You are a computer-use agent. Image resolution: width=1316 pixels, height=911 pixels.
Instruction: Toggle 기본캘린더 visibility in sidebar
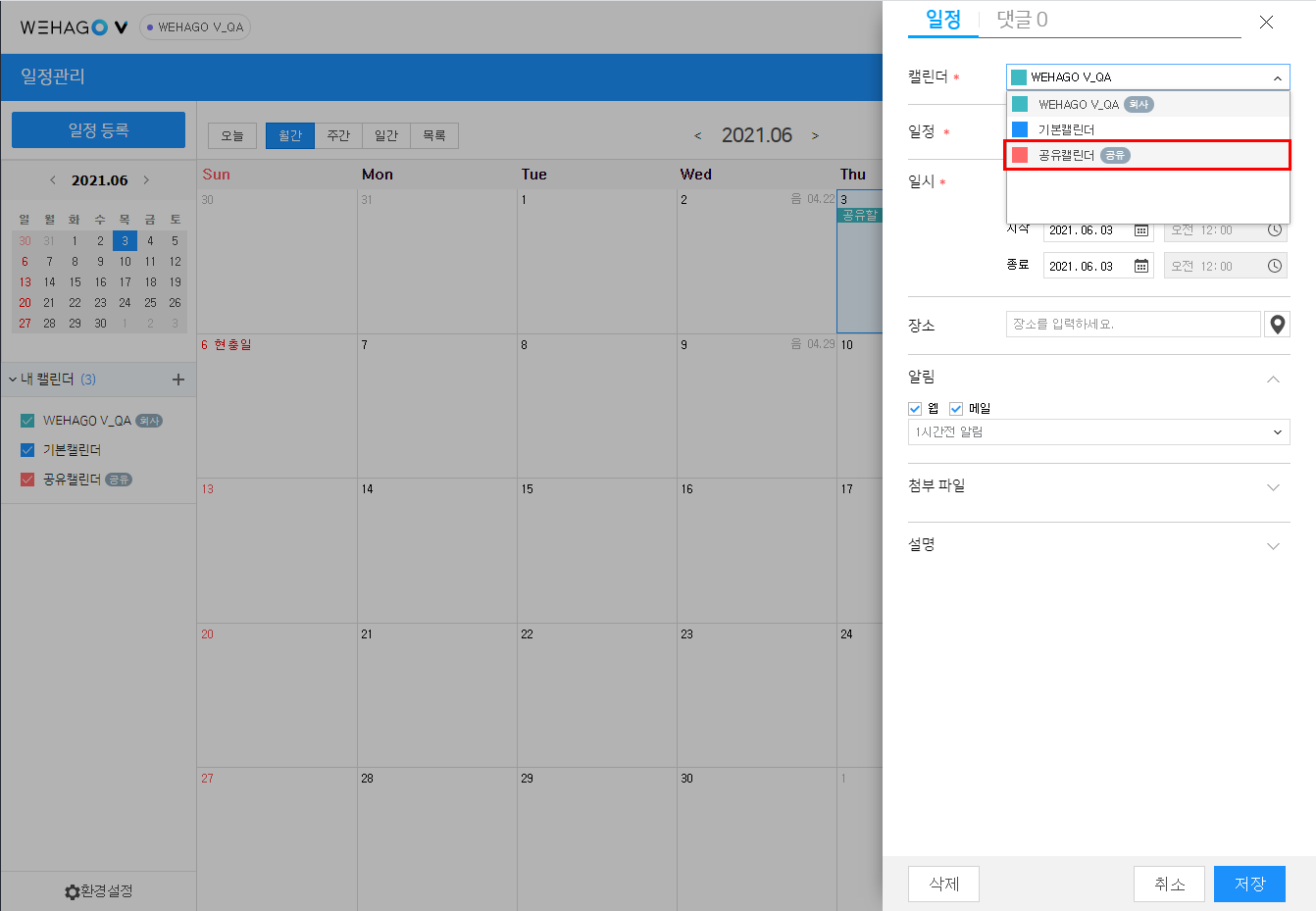pos(27,450)
